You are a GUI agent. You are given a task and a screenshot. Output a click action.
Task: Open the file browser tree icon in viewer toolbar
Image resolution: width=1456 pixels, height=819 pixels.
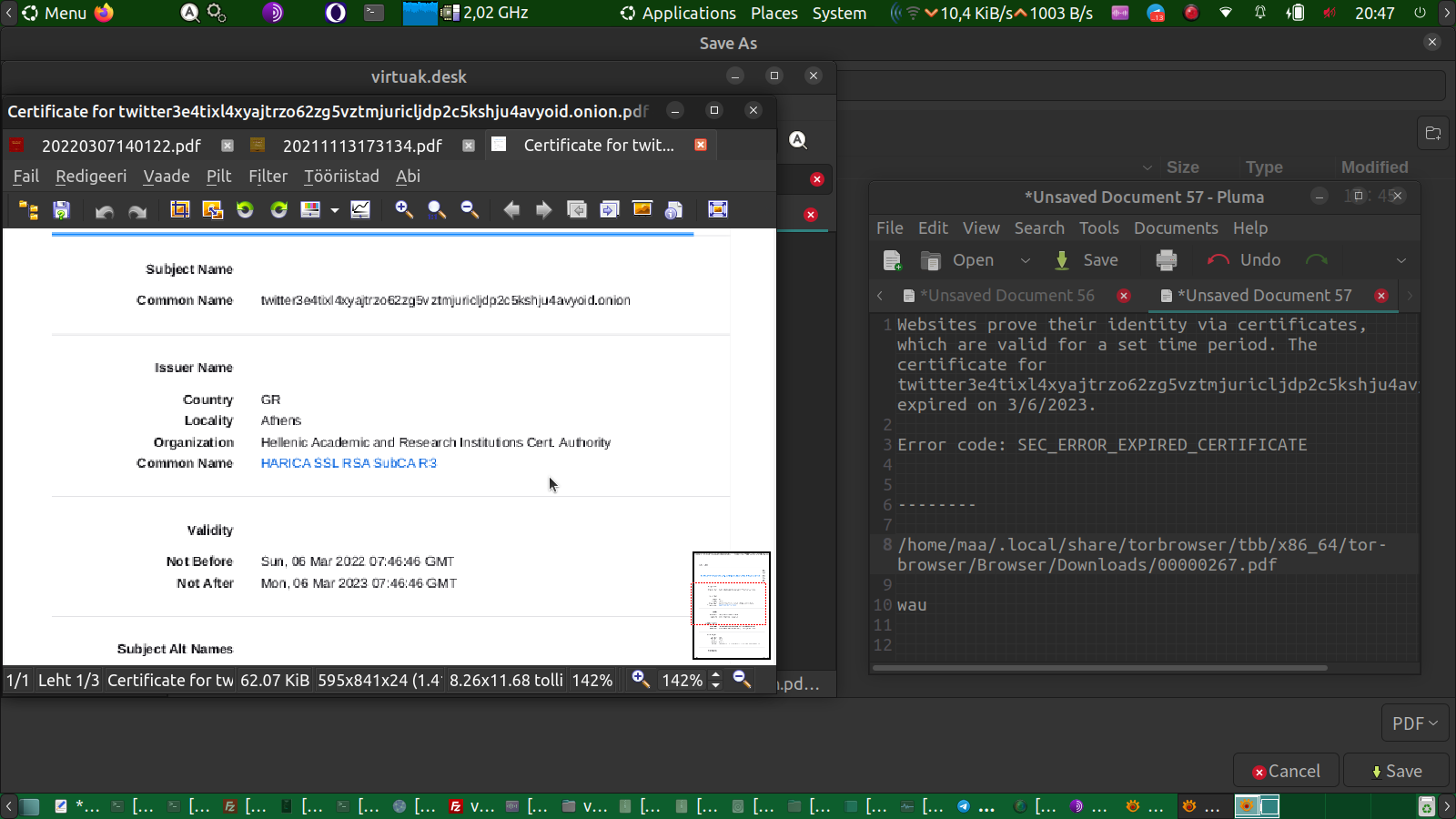click(28, 210)
